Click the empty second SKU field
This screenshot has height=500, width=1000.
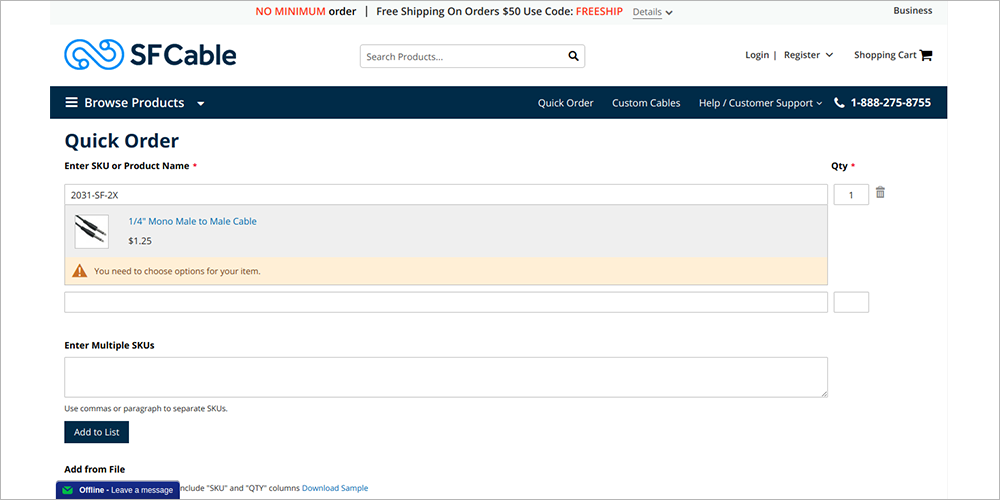pos(446,302)
